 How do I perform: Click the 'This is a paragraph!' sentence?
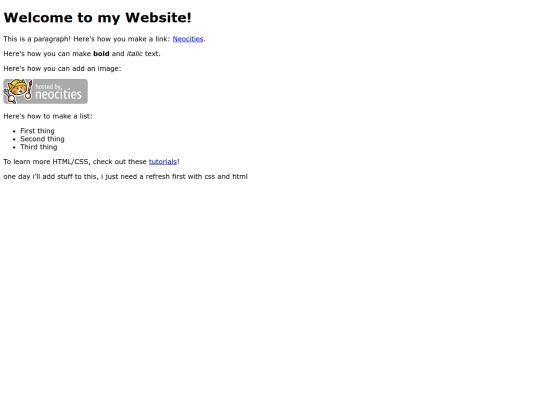37,39
